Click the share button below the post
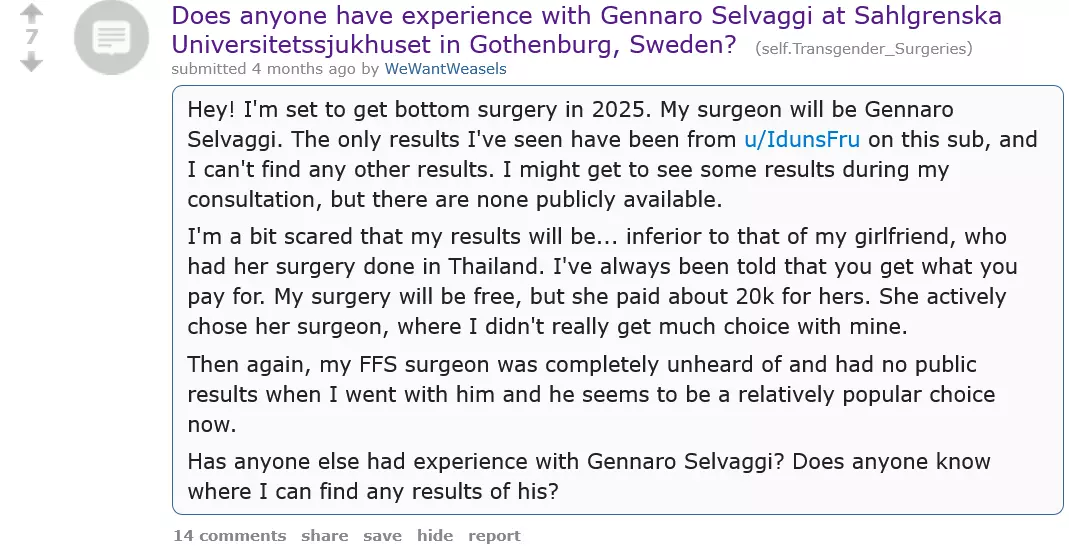Screen dimensions: 1069x549 click(x=325, y=536)
